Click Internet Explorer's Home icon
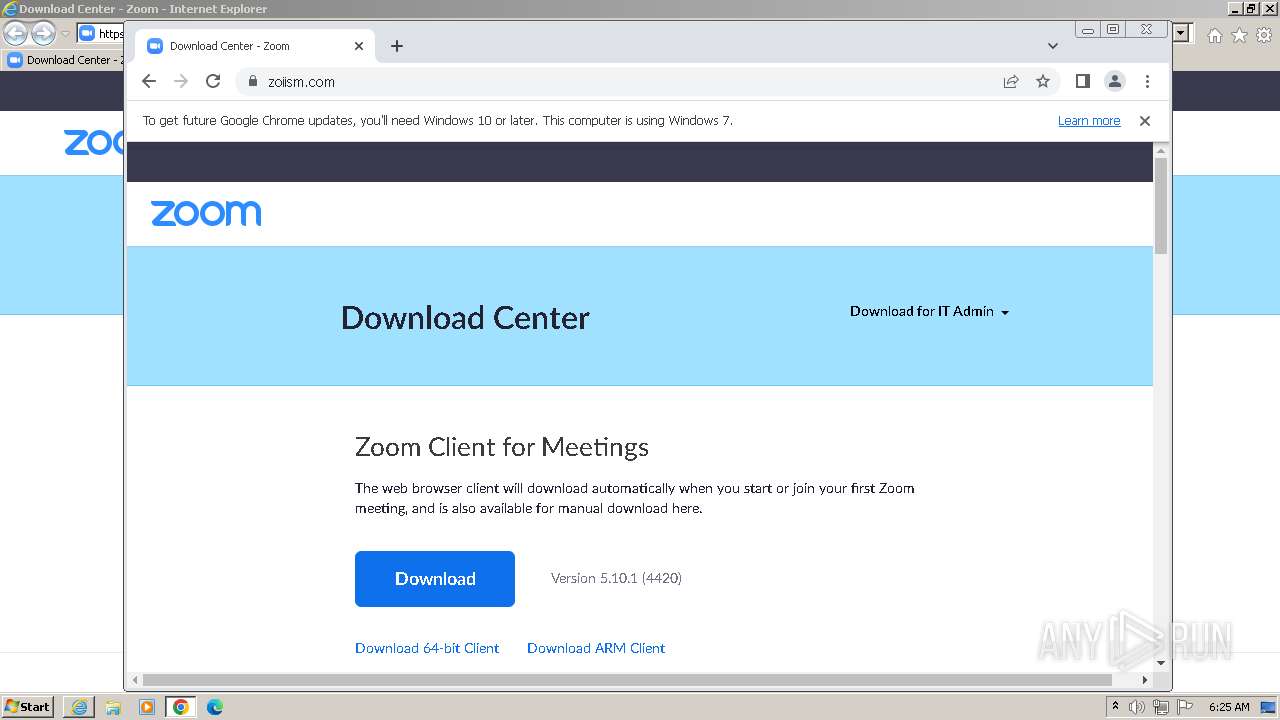Screen dimensions: 1280x720 click(x=1214, y=35)
